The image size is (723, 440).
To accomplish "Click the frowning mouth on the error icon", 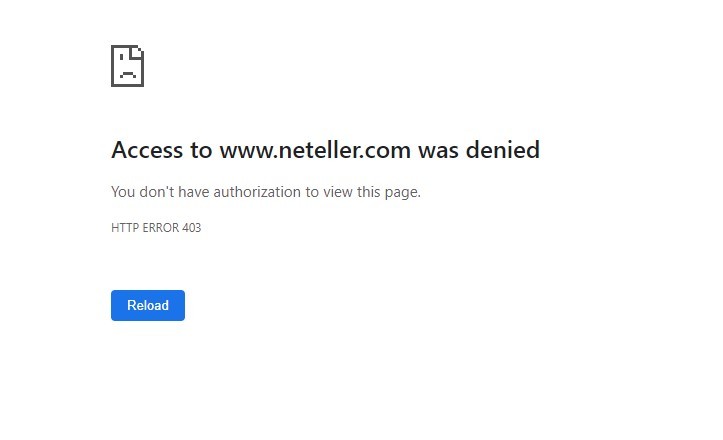I will 128,75.
